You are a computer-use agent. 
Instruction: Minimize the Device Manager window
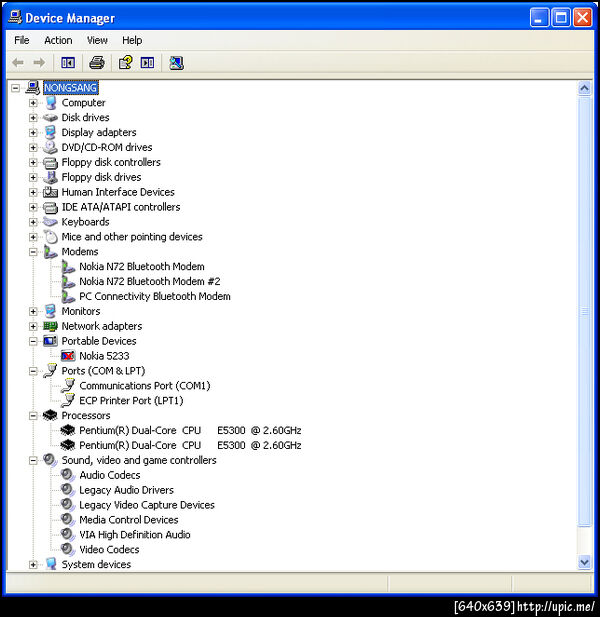click(539, 18)
